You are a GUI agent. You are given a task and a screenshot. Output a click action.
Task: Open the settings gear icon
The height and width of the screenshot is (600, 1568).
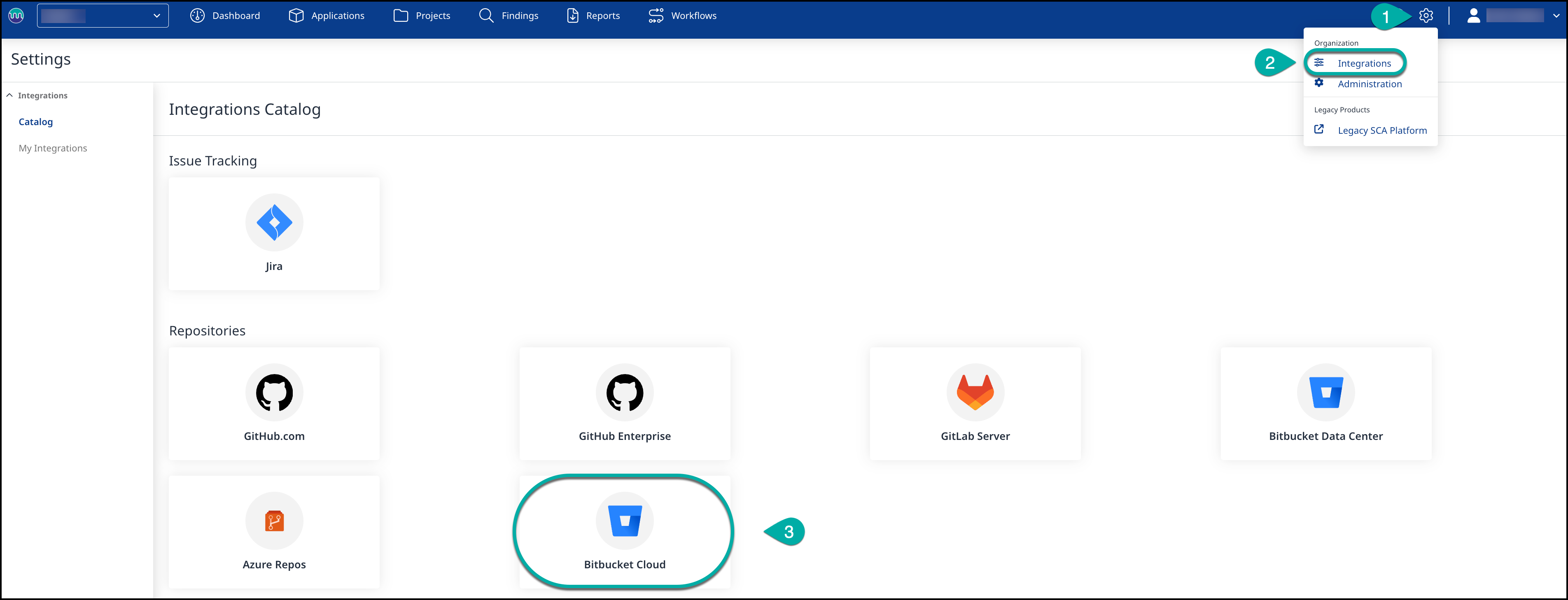(1426, 16)
